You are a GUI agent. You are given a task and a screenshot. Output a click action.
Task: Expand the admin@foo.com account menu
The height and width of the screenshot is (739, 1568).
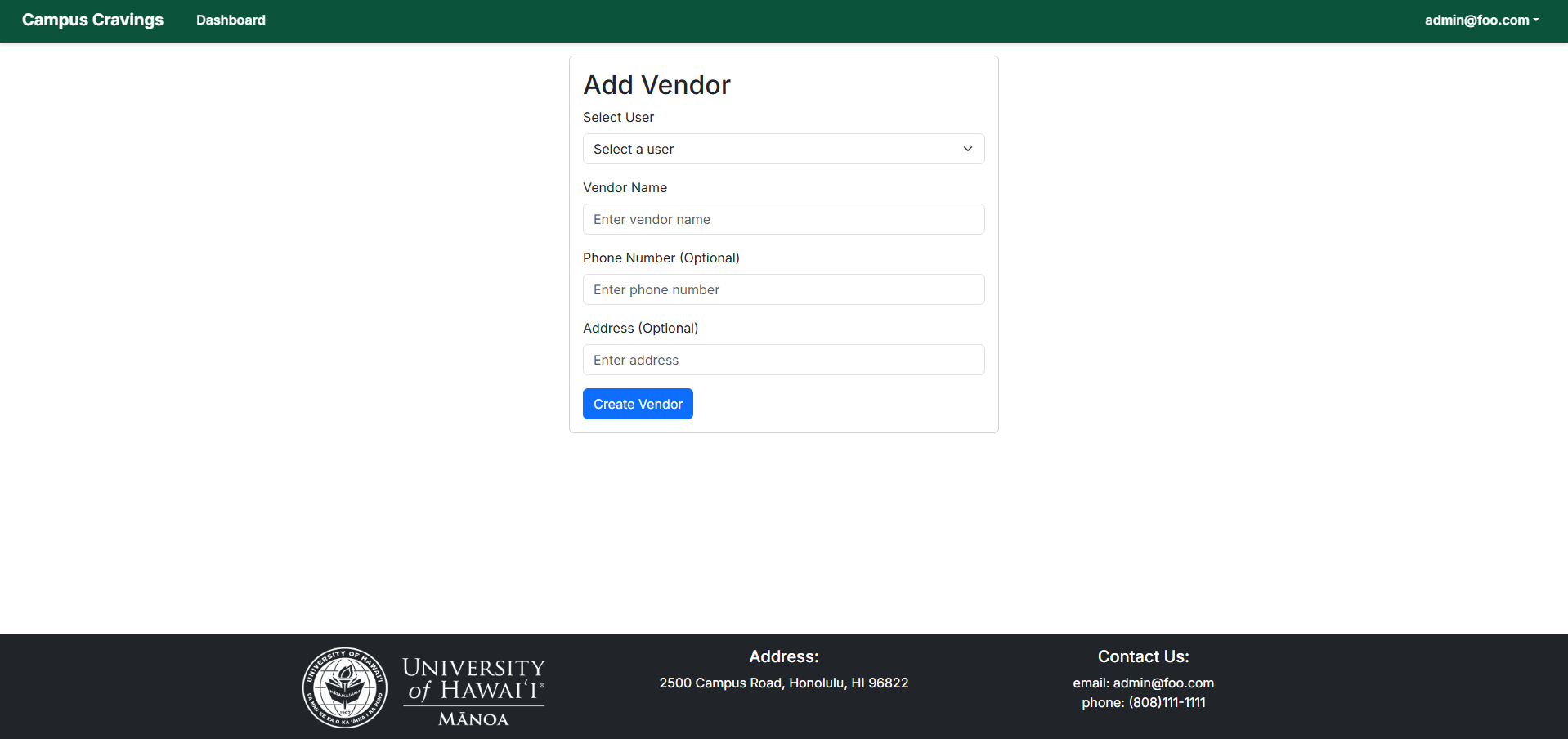(x=1481, y=20)
